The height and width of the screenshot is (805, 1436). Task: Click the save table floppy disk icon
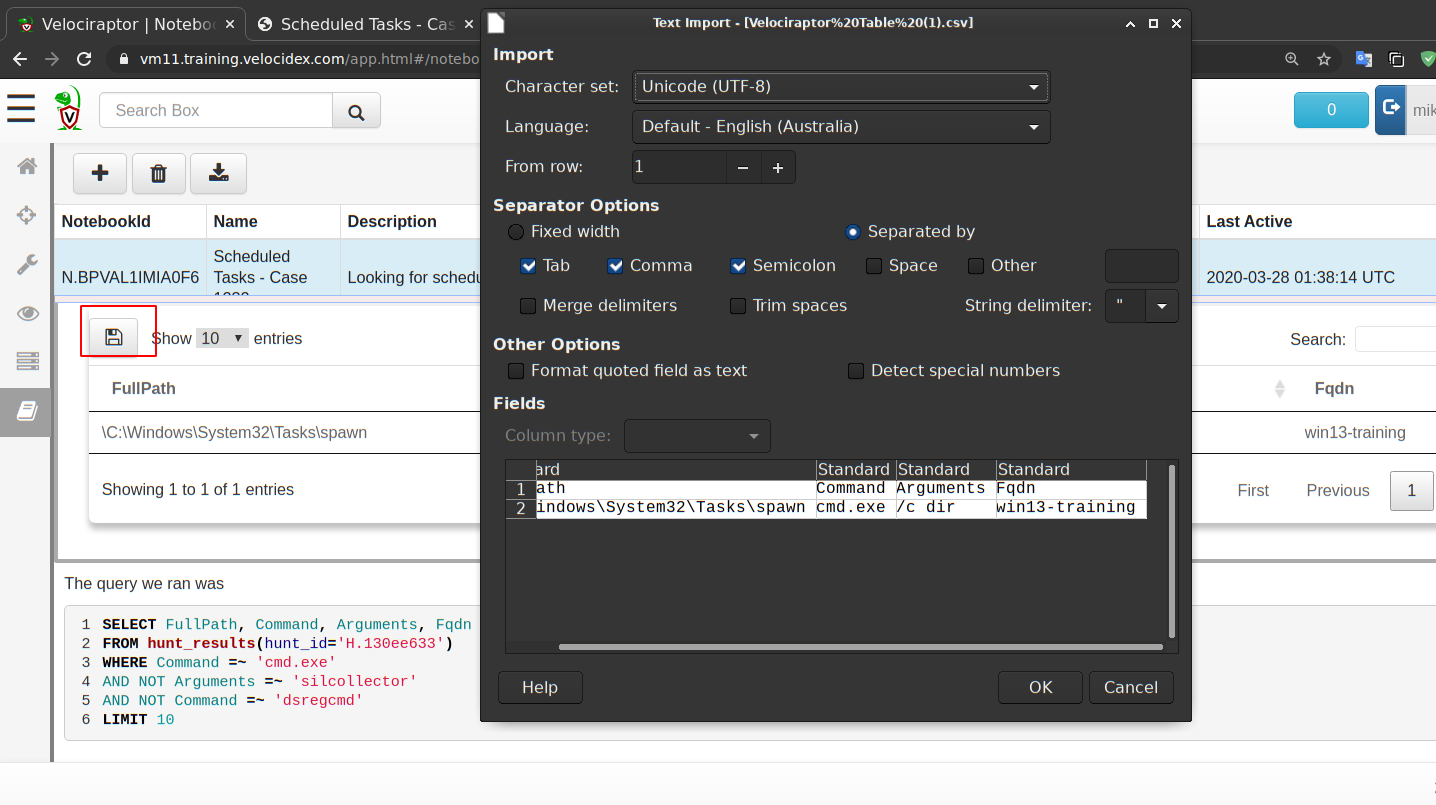(113, 337)
